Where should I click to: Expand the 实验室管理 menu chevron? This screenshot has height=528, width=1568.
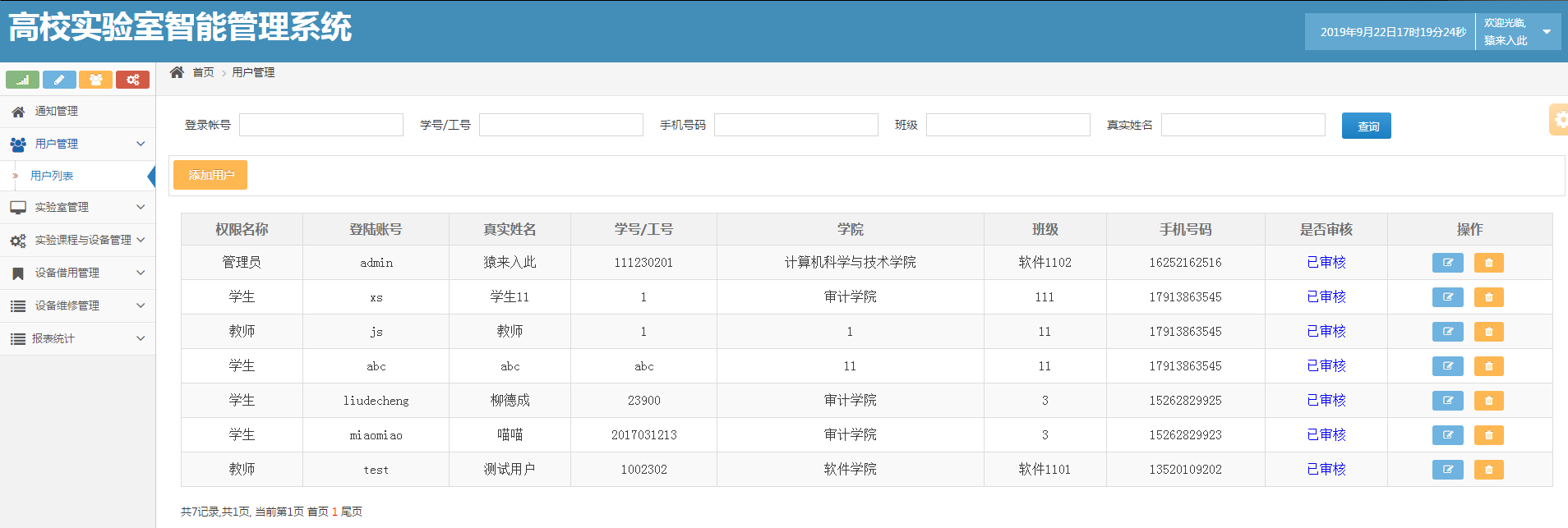tap(141, 207)
